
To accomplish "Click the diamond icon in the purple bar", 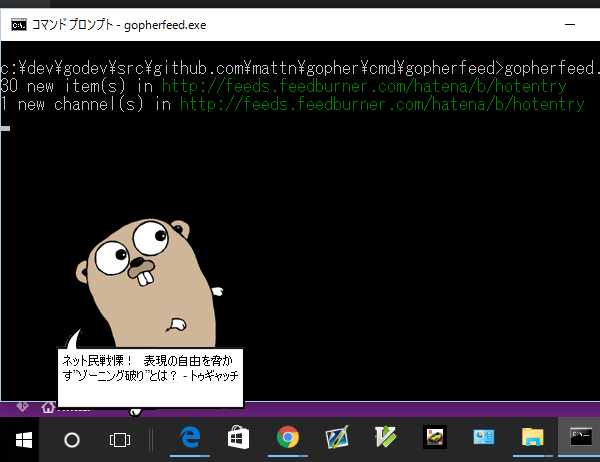I will pyautogui.click(x=22, y=406).
